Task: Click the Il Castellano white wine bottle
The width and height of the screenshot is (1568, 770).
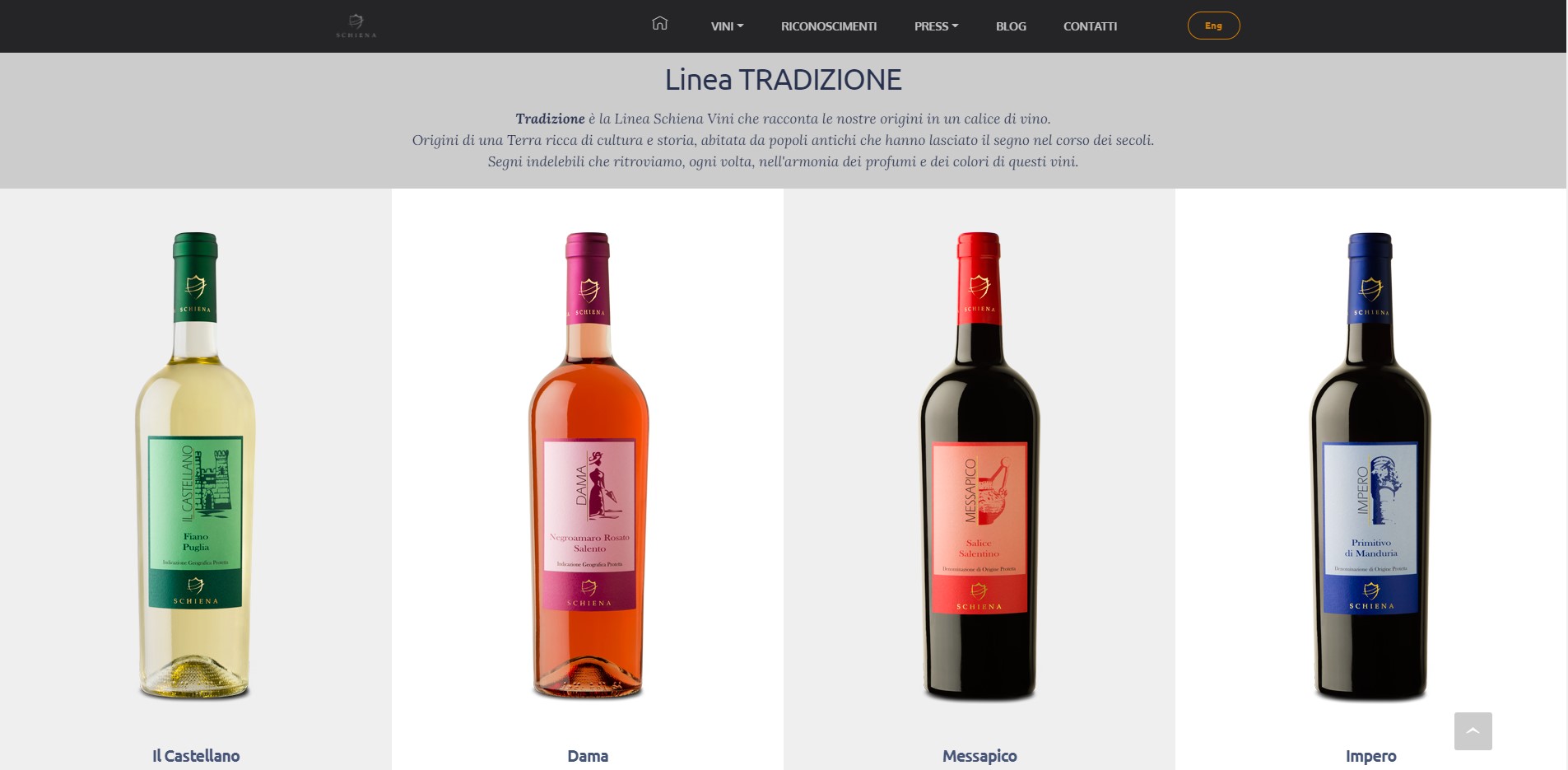Action: click(x=195, y=466)
